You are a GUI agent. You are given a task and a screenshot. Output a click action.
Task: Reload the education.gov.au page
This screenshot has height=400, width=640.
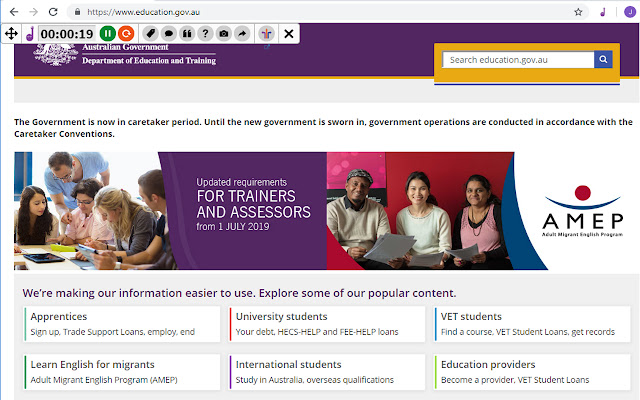53,12
